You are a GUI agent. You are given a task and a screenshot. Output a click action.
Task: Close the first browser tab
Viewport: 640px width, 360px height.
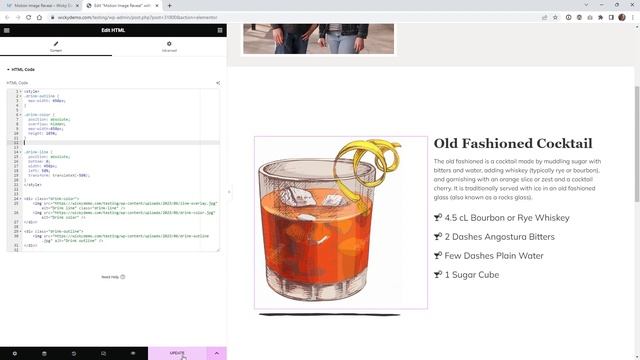pos(77,6)
